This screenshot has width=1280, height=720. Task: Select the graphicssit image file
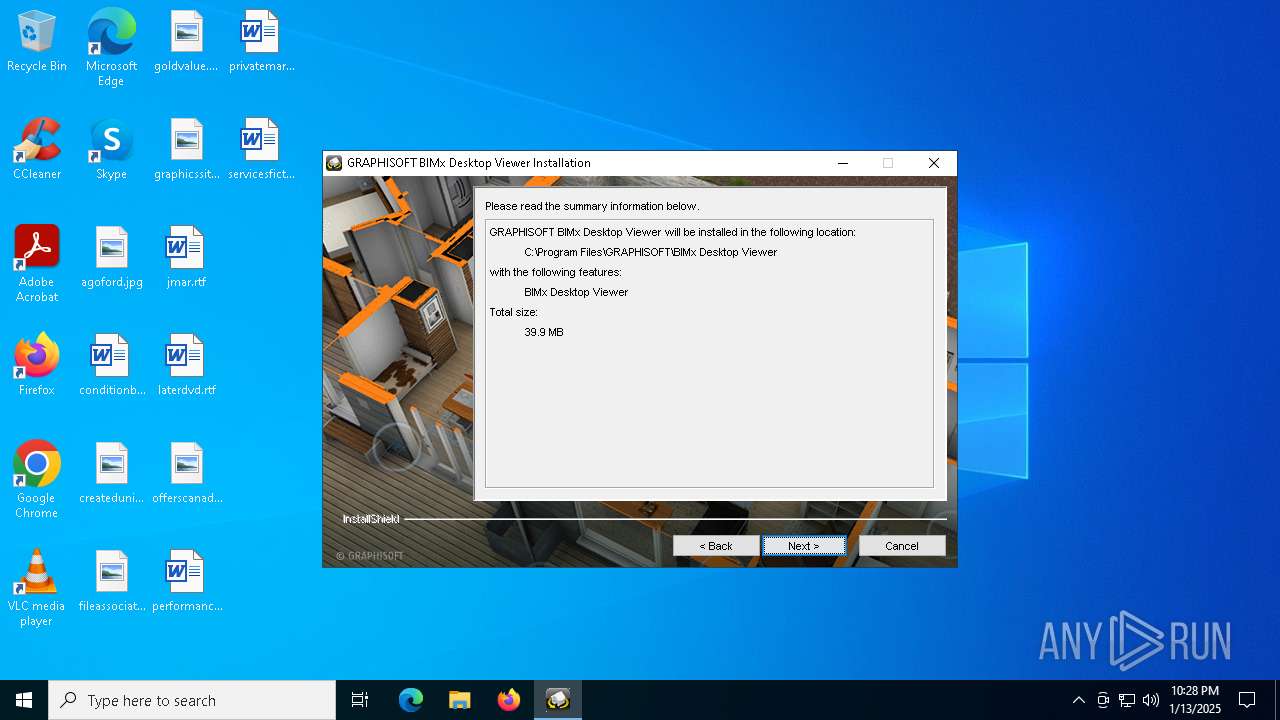tap(186, 150)
